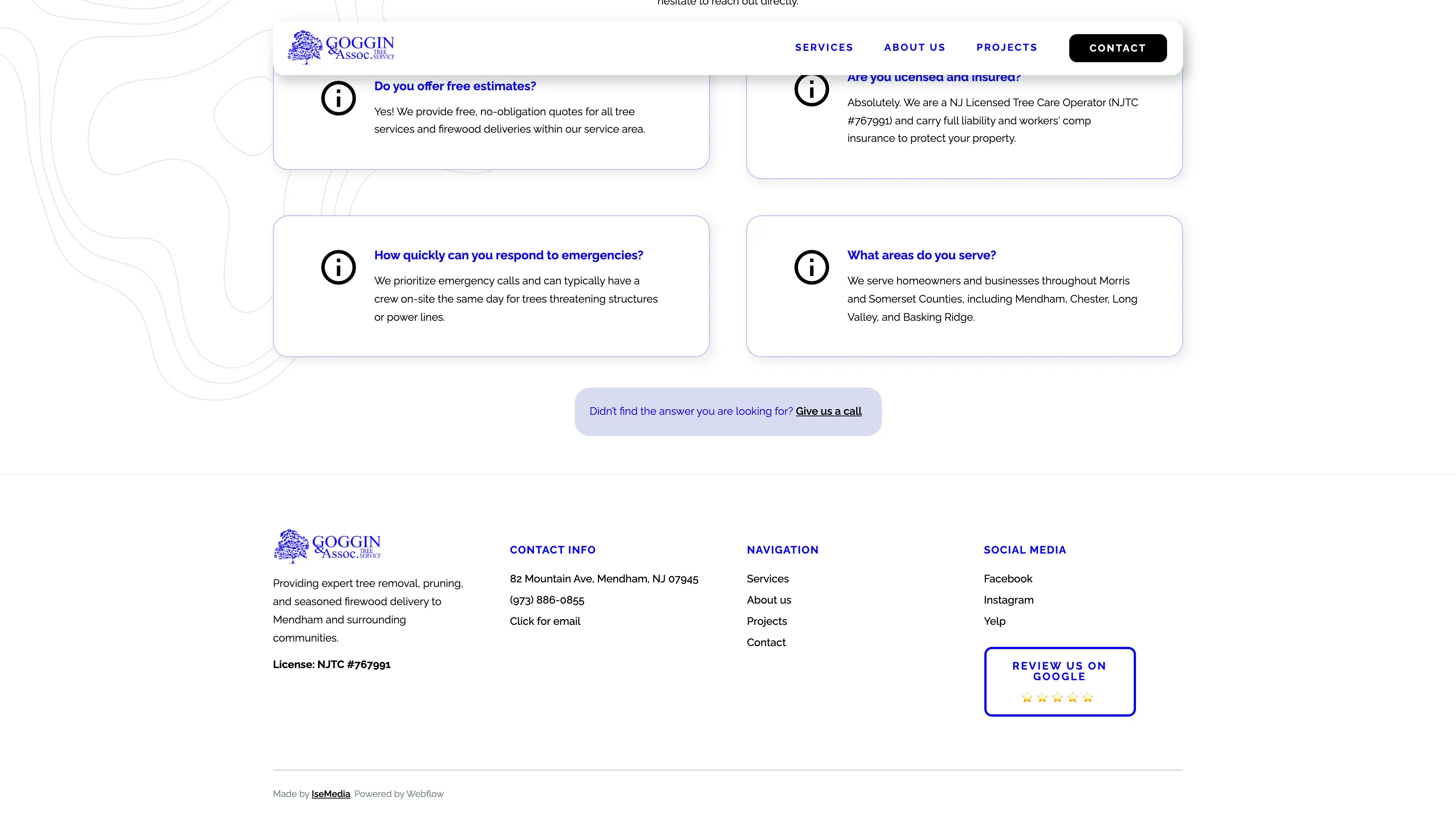Screen dimensions: 1456x819
Task: Click the Goggin & Assoc header logo
Action: (x=341, y=47)
